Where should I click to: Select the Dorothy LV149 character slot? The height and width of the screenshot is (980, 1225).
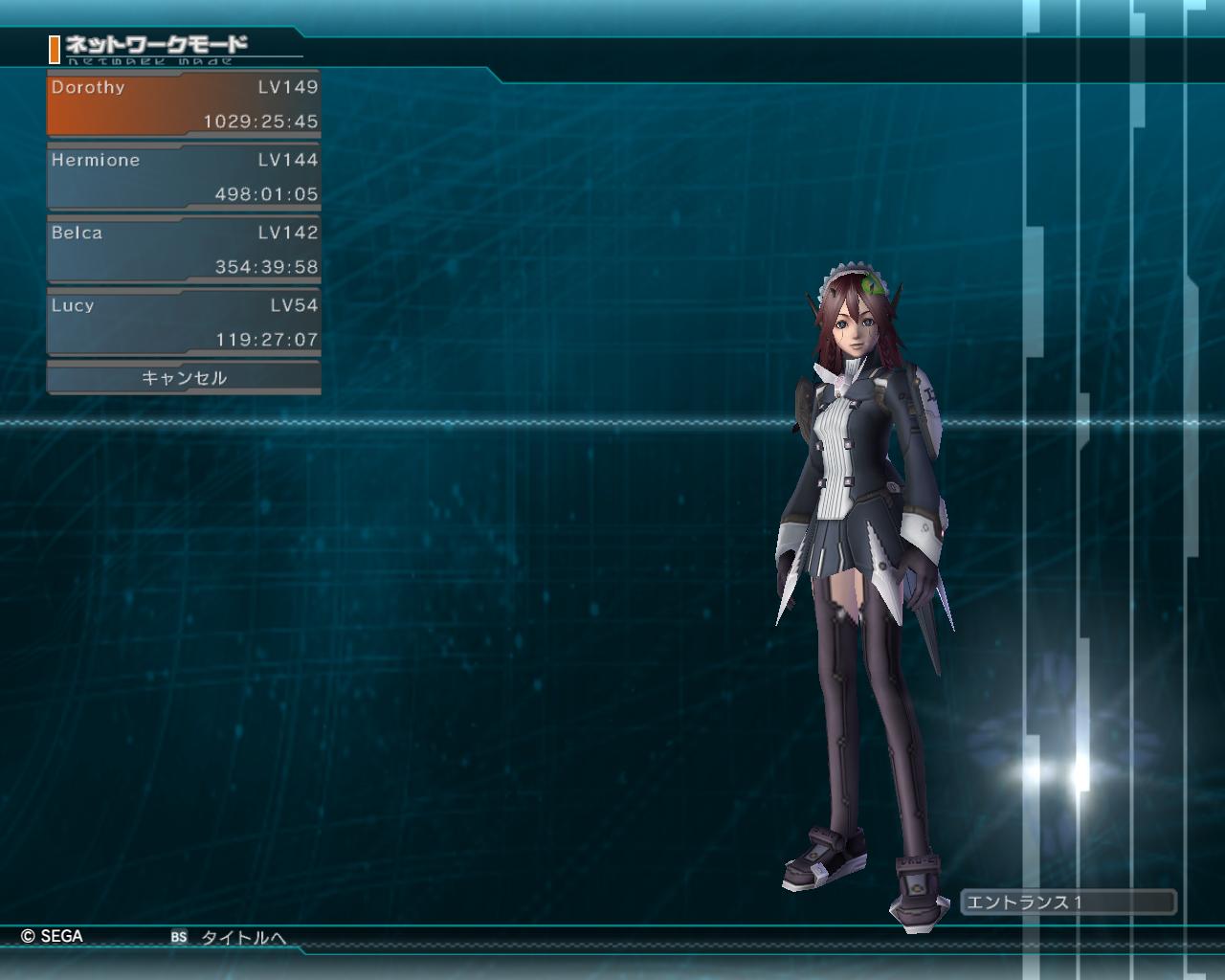click(184, 104)
